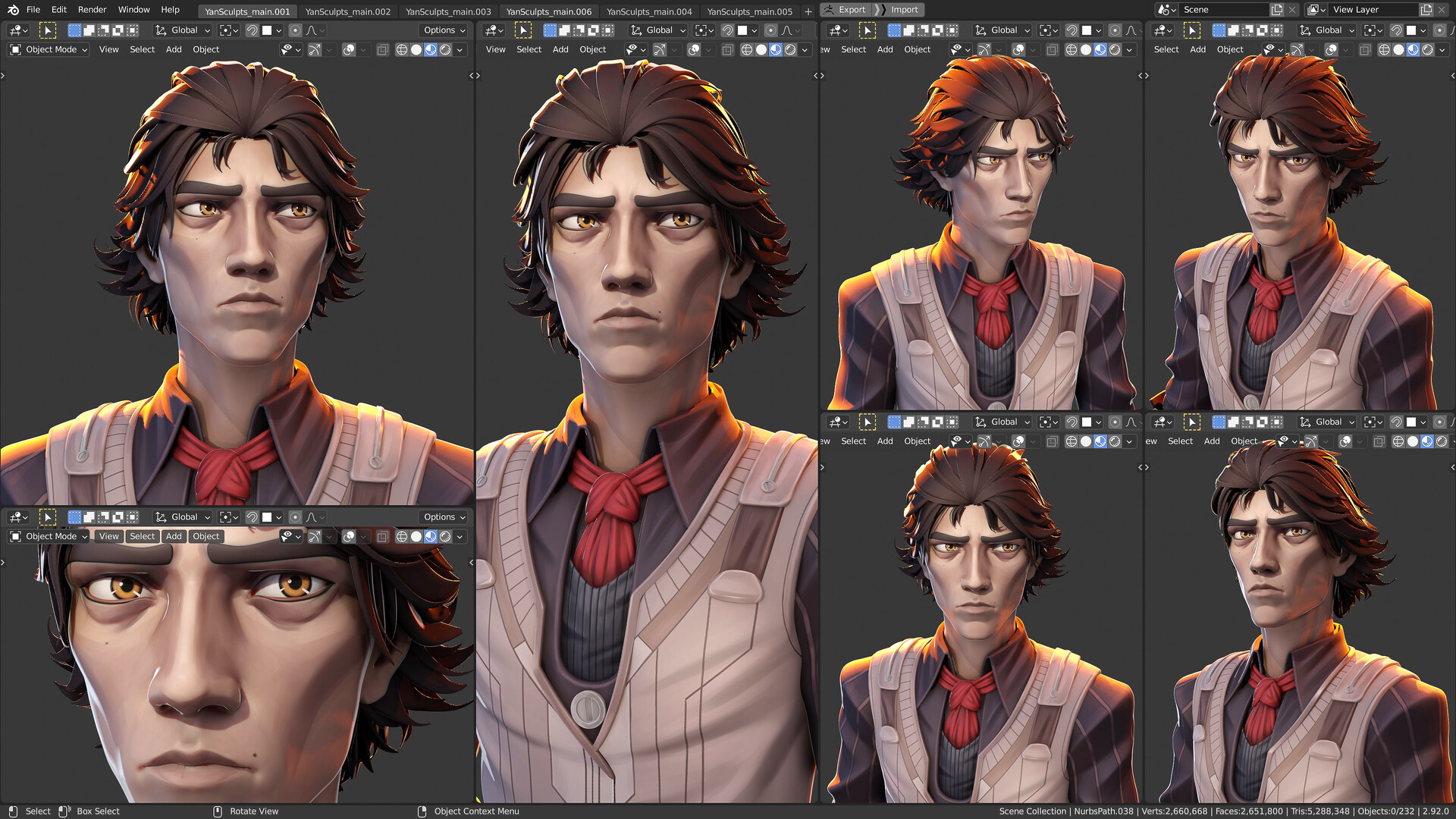
Task: Click the new scene icon beside Scene field
Action: (1277, 10)
